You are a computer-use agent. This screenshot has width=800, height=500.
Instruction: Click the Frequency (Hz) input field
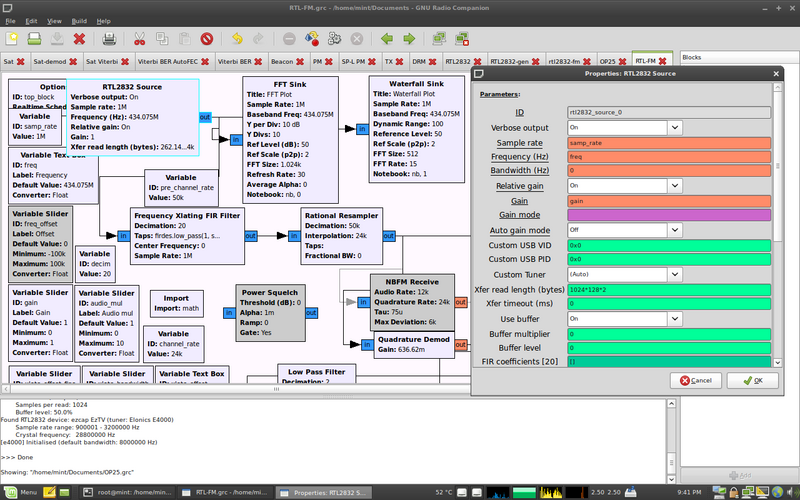(x=669, y=157)
